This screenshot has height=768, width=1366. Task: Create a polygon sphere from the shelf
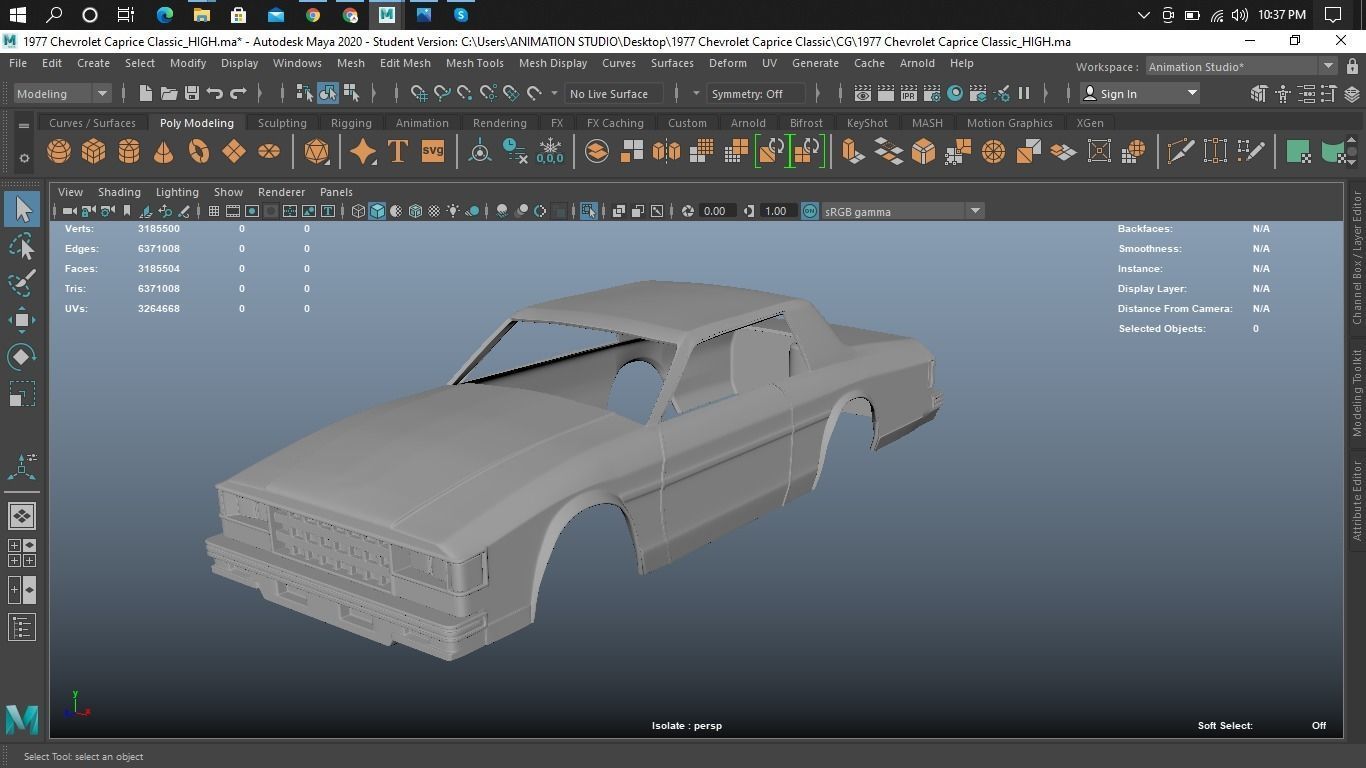coord(59,152)
